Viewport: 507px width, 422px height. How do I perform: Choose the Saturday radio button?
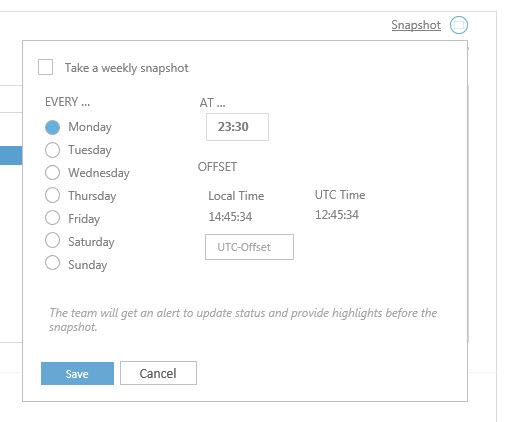[52, 240]
